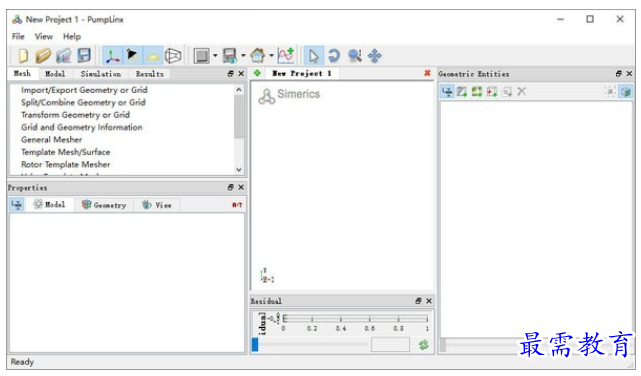Open the save image dropdown arrow

pyautogui.click(x=243, y=56)
